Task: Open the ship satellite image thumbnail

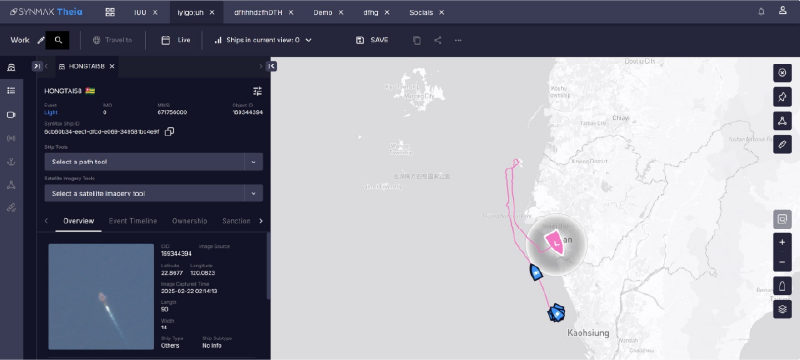Action: click(x=101, y=296)
